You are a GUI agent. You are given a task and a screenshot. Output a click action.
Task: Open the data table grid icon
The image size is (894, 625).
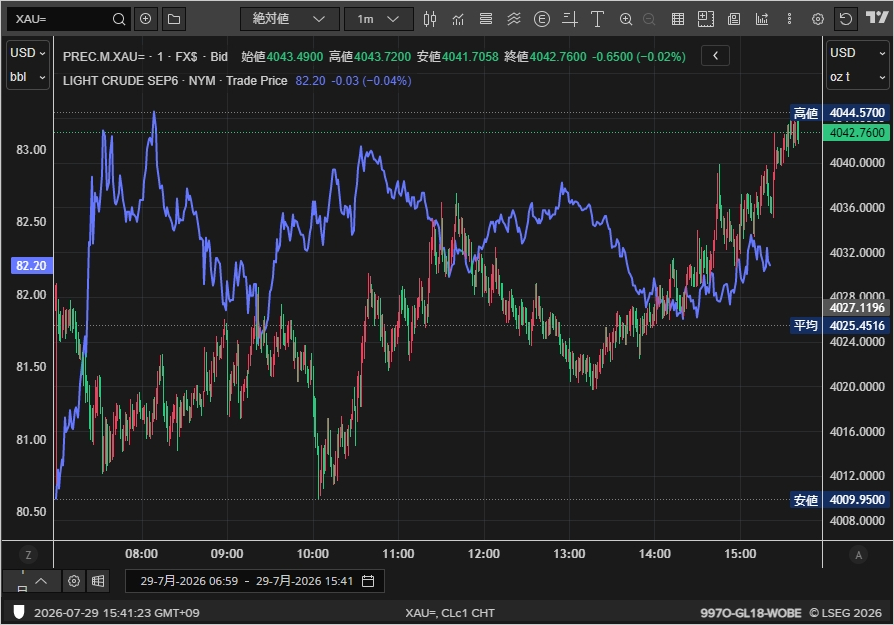678,19
